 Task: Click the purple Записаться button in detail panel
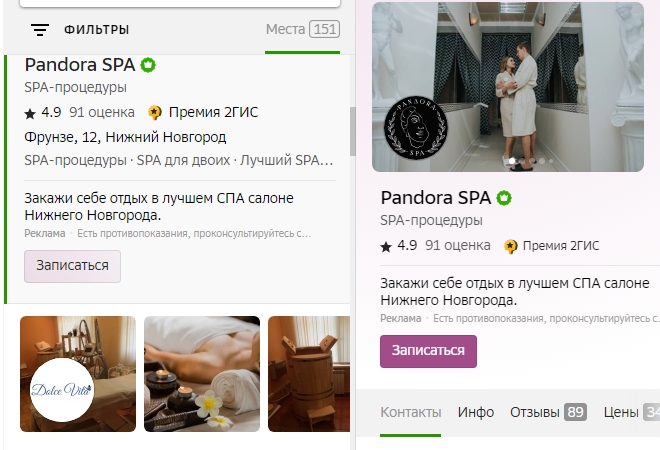(428, 351)
